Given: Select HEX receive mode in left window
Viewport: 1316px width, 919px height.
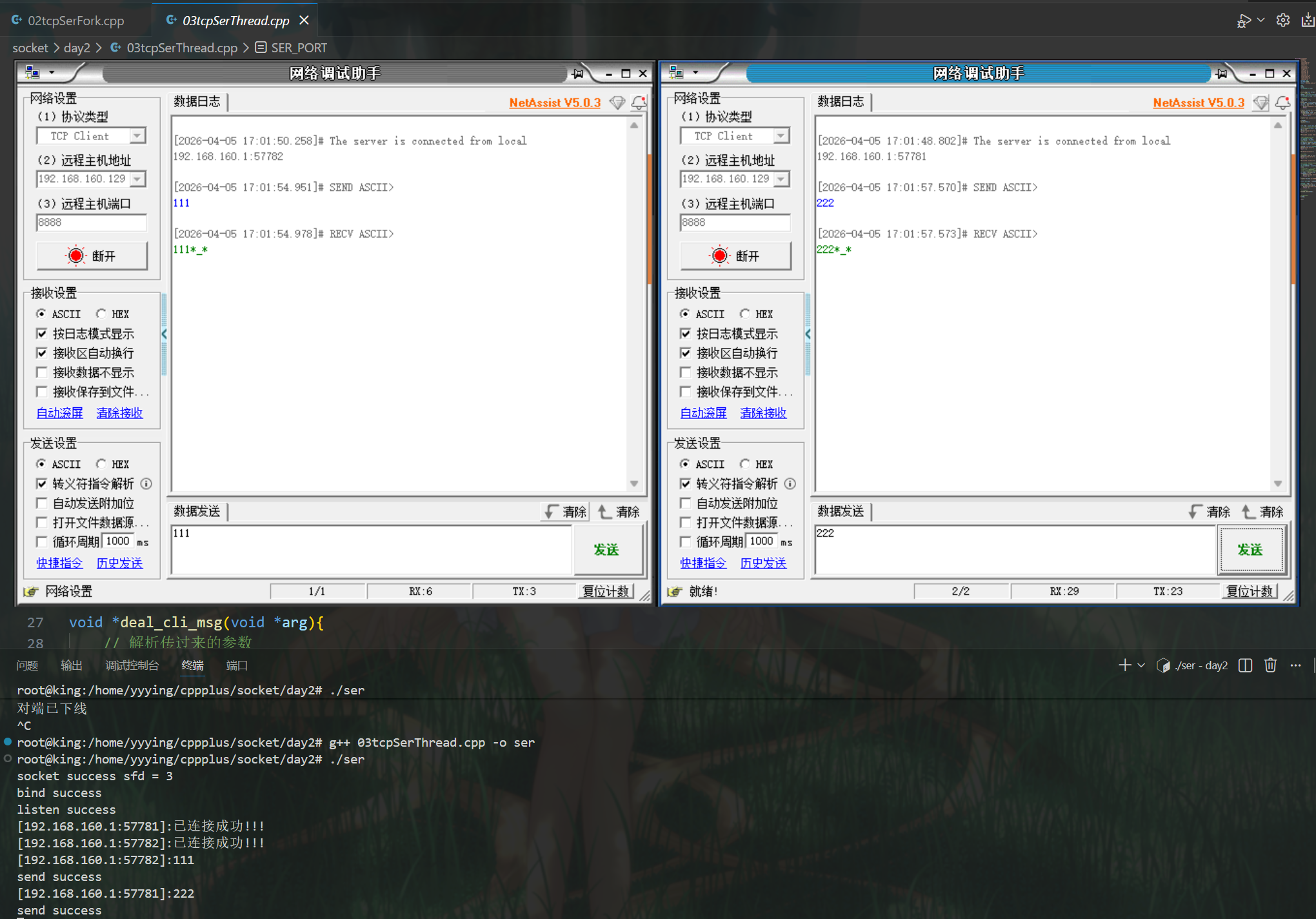Looking at the screenshot, I should [x=101, y=314].
